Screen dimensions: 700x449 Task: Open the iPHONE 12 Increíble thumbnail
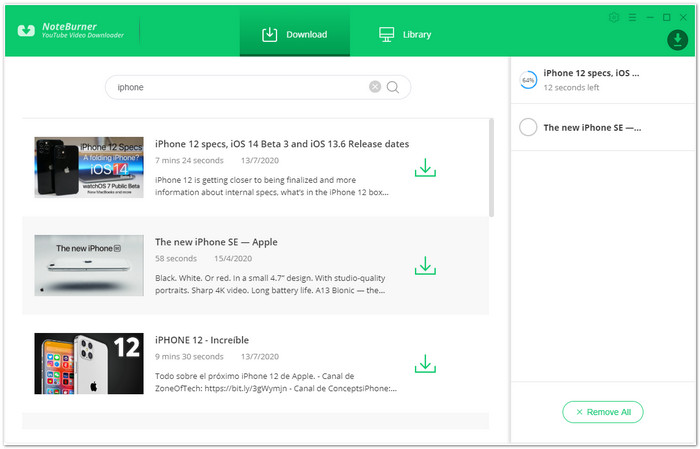coord(89,363)
